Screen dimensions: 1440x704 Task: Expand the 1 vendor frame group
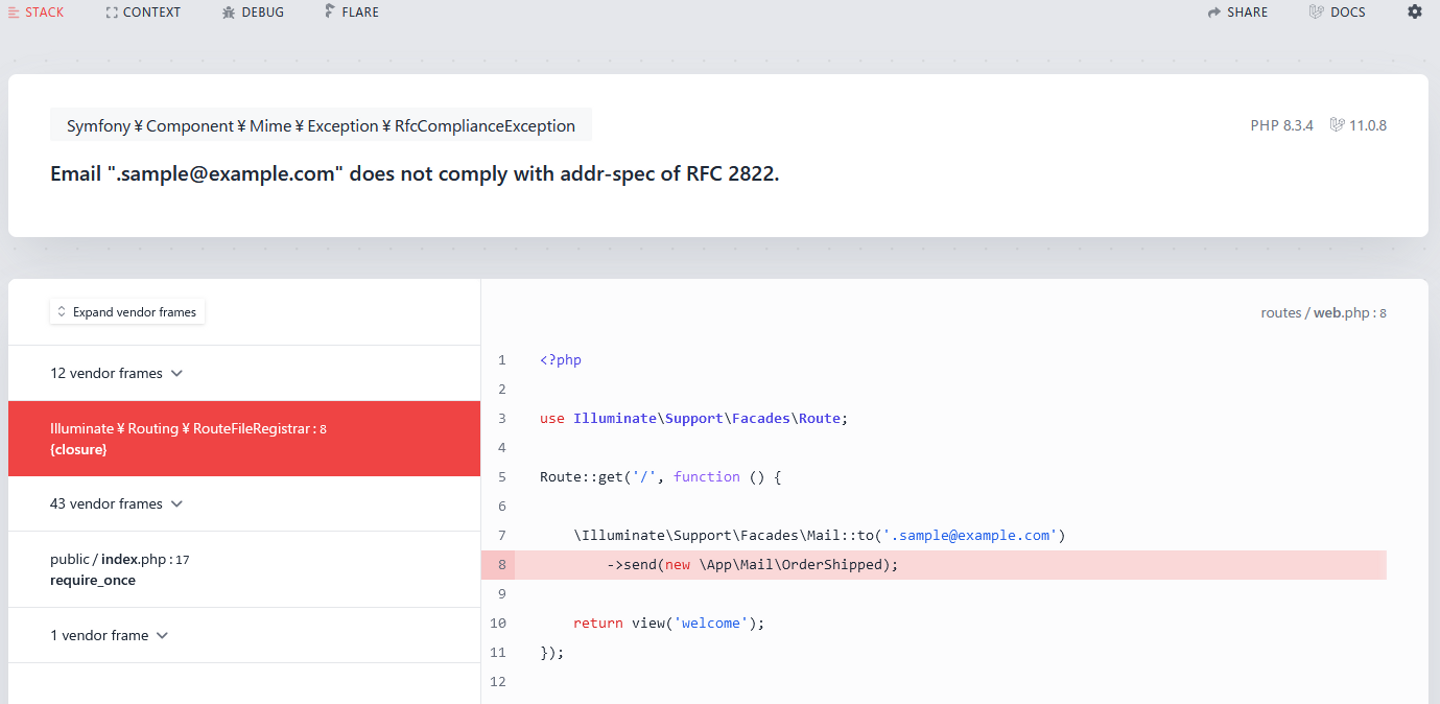tap(108, 635)
